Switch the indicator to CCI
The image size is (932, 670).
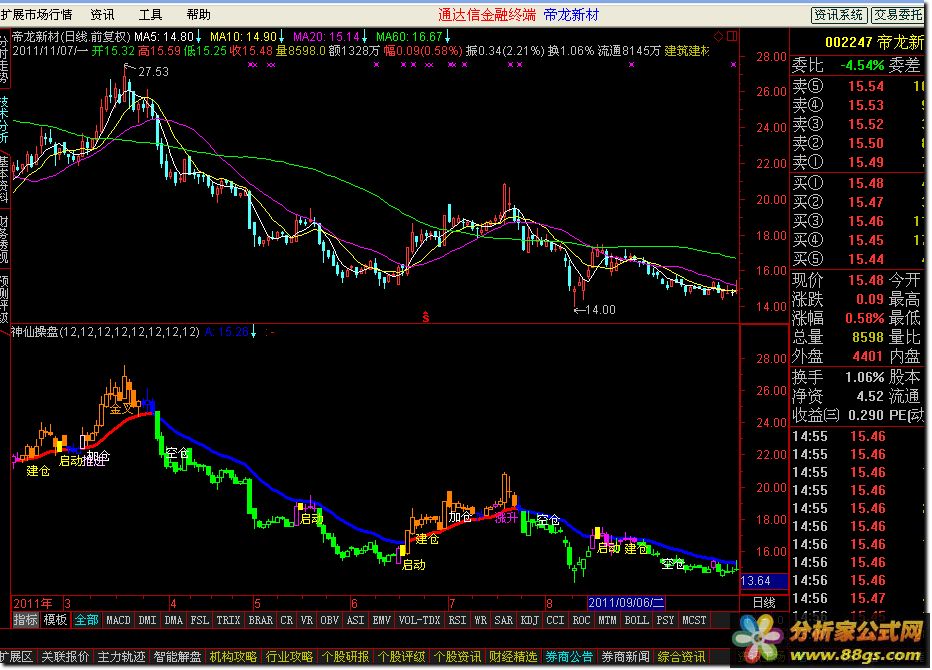(x=555, y=620)
